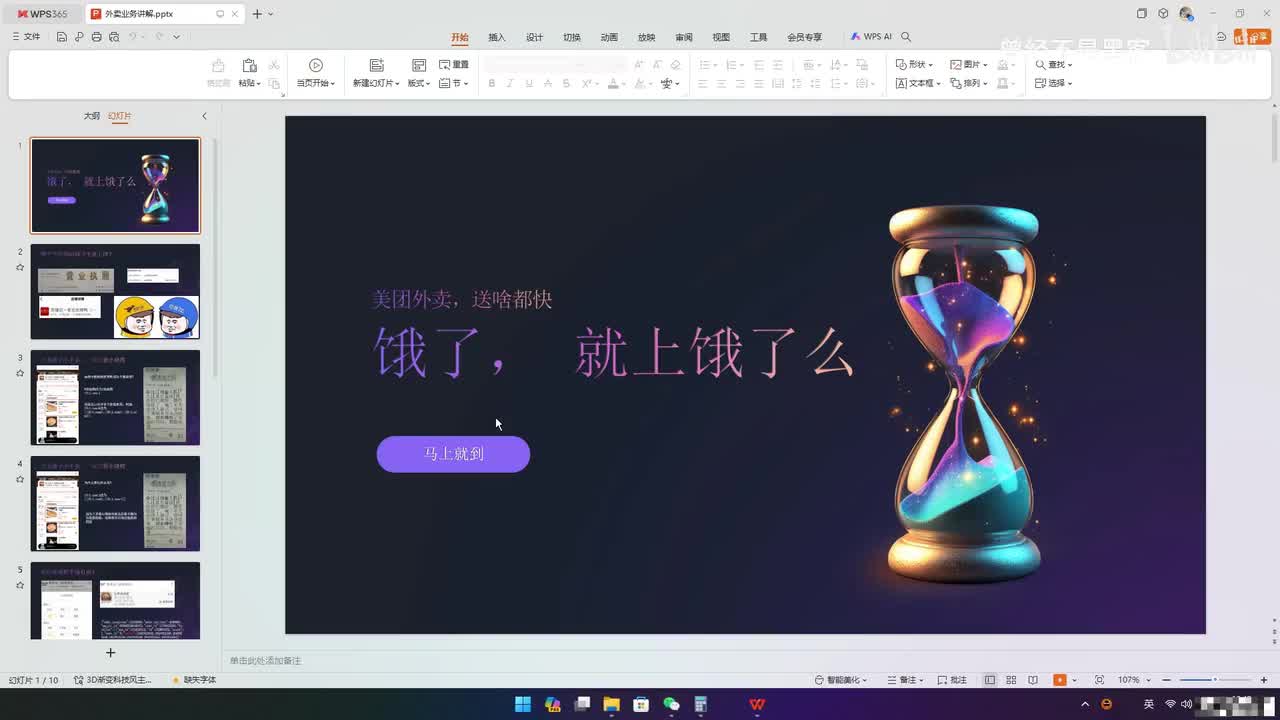
Task: Click the Print icon in quick access bar
Action: [x=96, y=37]
